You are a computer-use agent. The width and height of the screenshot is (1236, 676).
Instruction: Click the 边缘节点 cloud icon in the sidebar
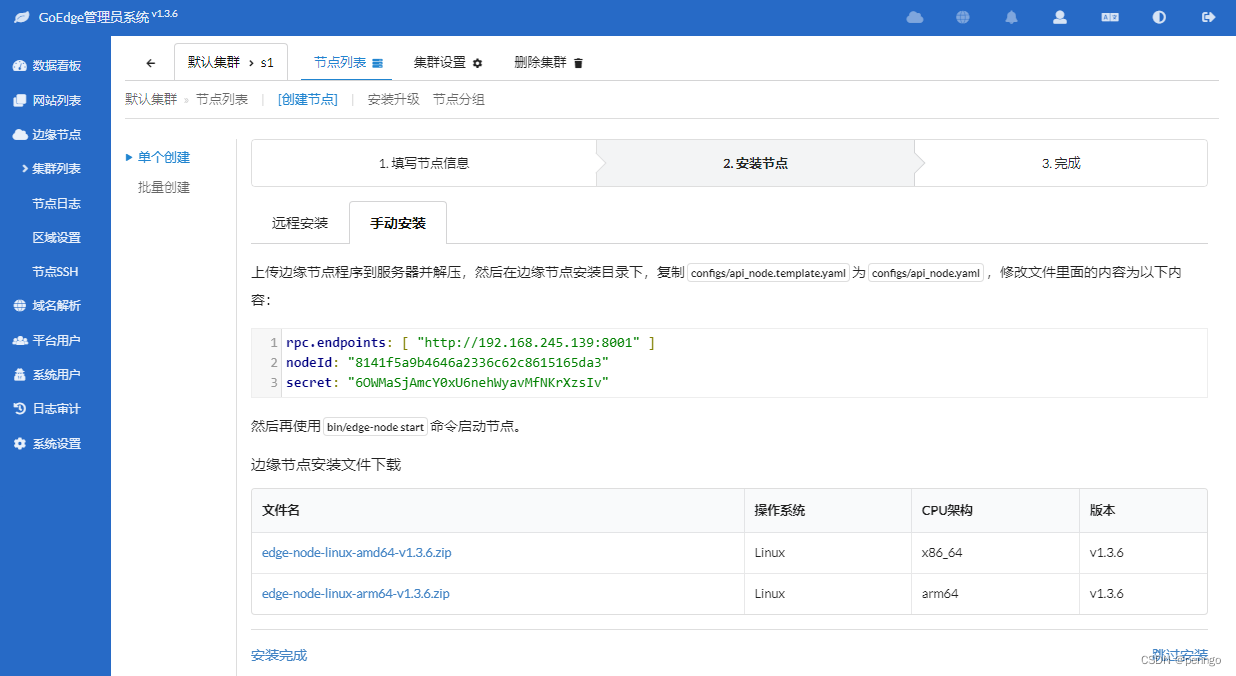click(x=20, y=135)
